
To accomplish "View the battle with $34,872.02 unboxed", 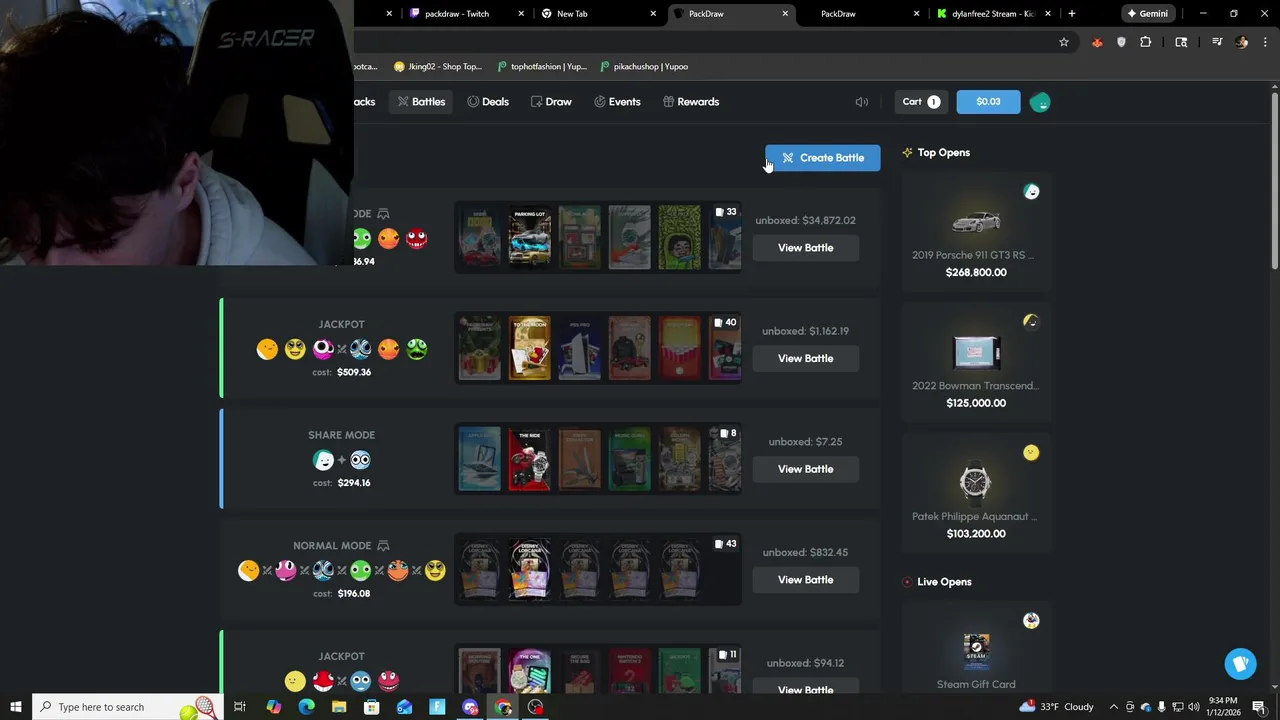I will (805, 248).
